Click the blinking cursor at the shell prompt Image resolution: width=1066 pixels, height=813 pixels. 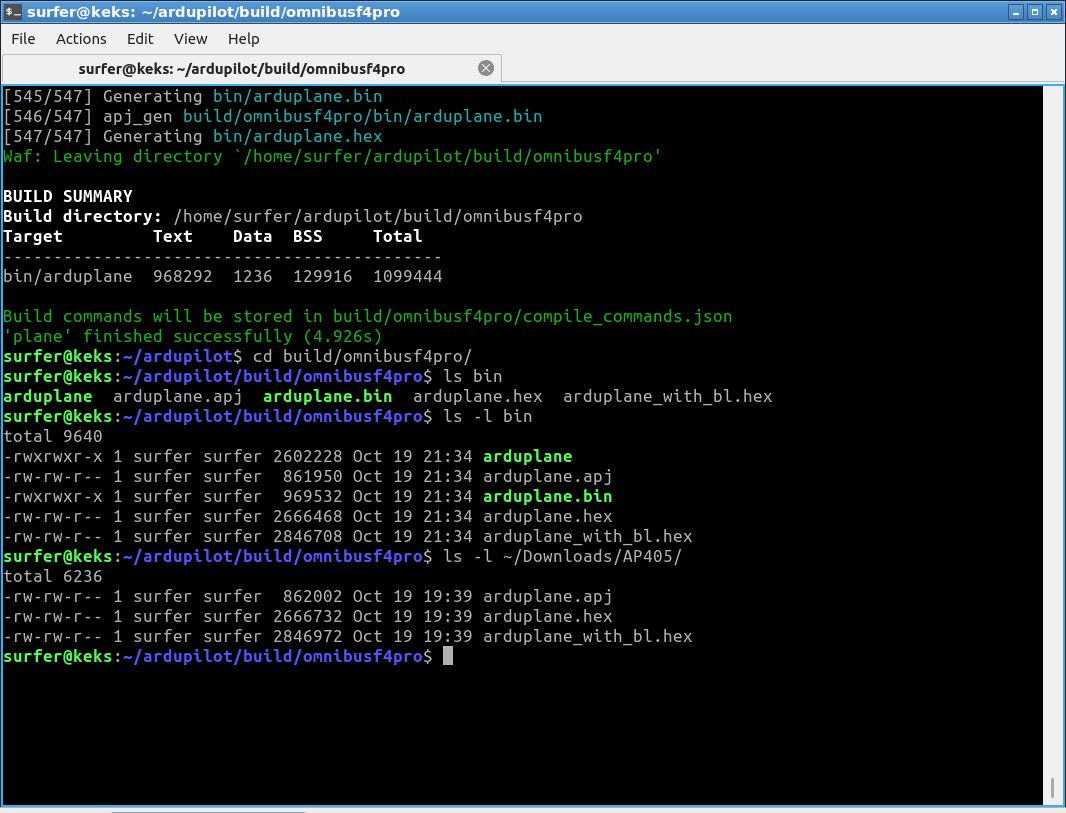click(x=447, y=656)
